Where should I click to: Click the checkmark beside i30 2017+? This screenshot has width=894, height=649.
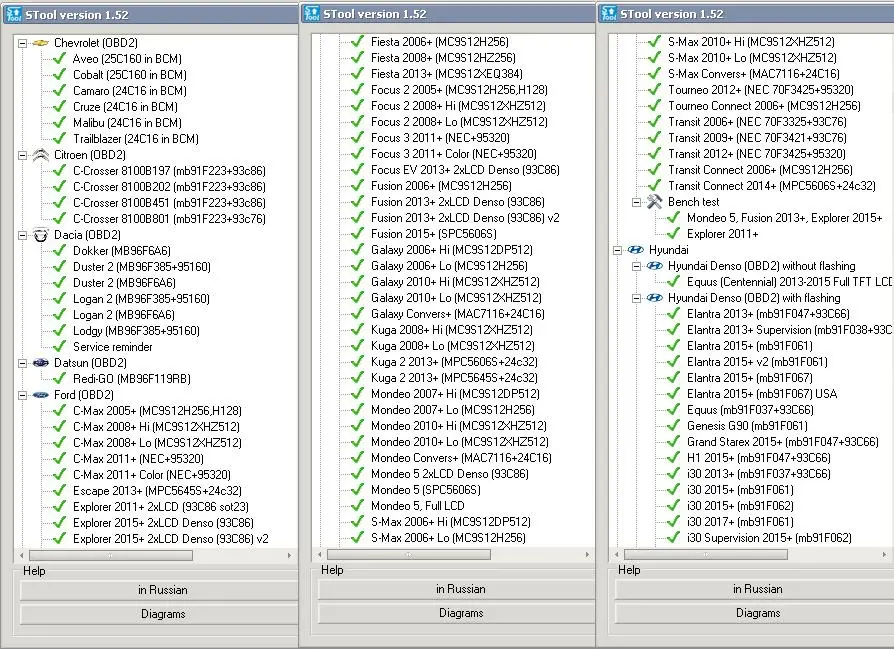tap(673, 521)
